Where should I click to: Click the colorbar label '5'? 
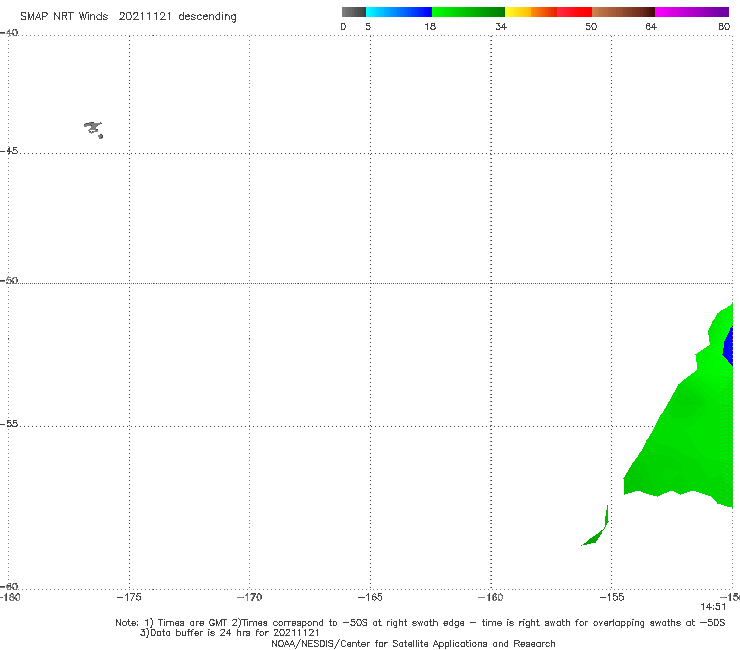[x=368, y=26]
